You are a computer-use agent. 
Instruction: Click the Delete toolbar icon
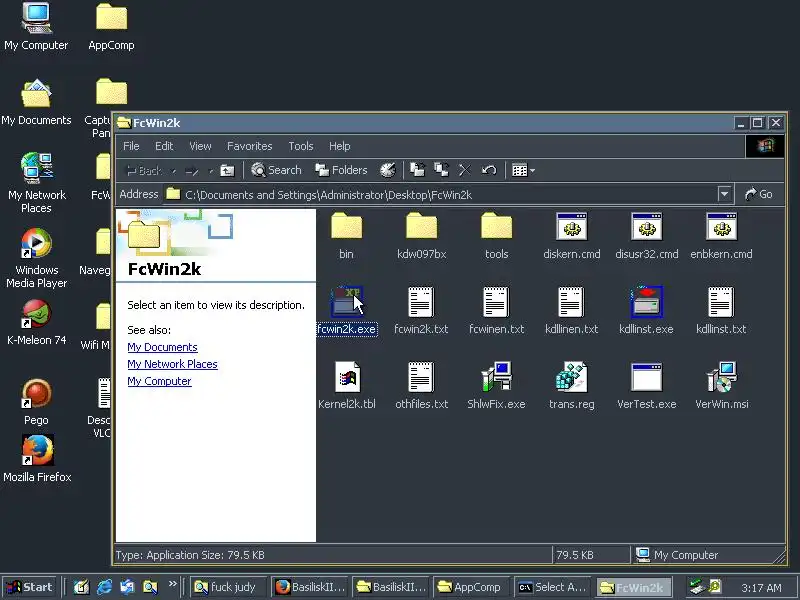464,170
